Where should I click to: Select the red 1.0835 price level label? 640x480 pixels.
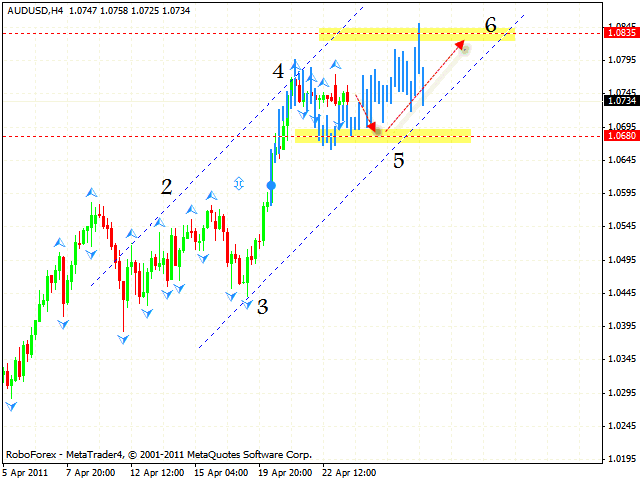click(x=622, y=33)
